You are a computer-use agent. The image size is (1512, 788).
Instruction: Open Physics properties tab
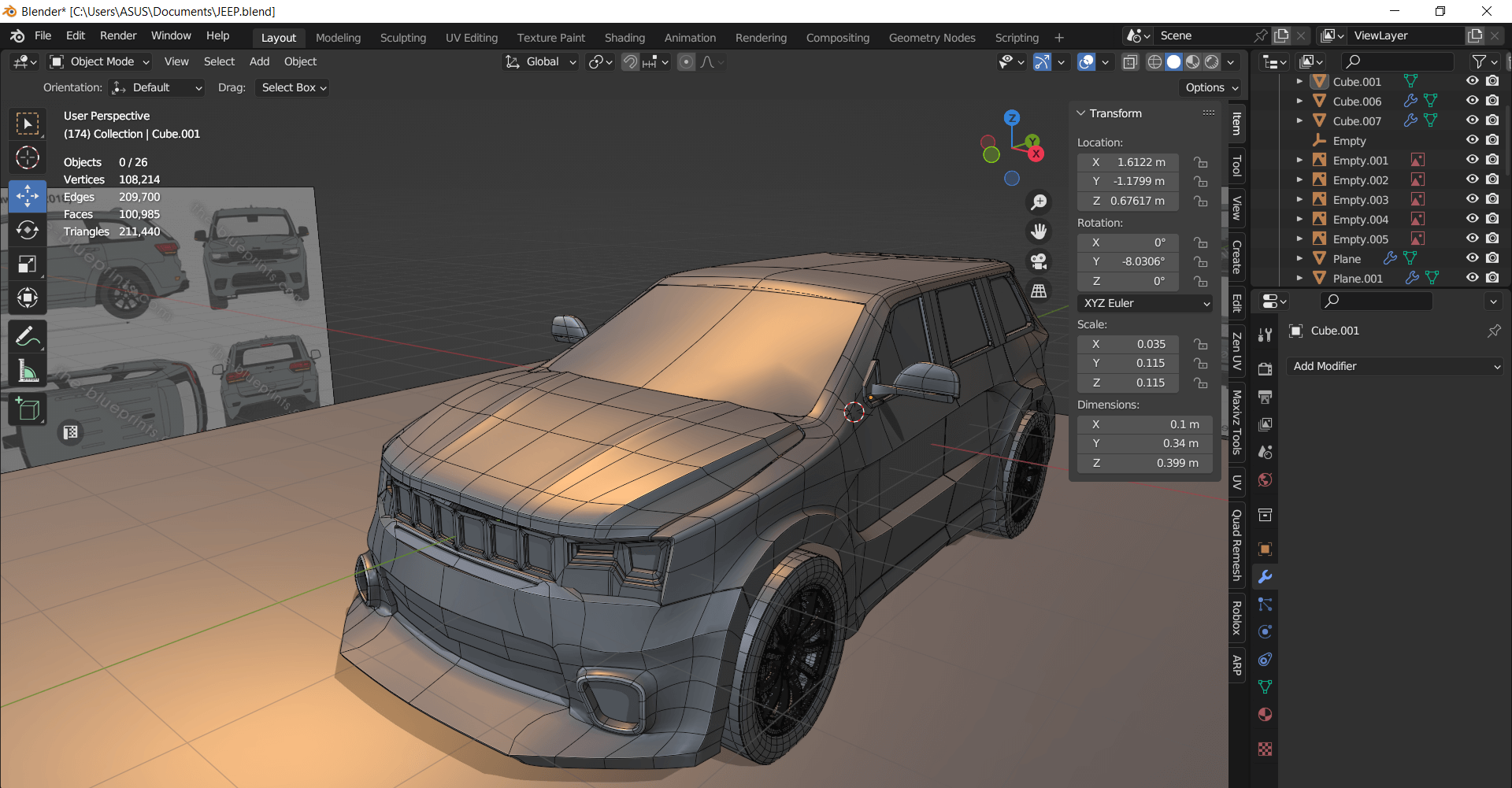click(x=1266, y=632)
